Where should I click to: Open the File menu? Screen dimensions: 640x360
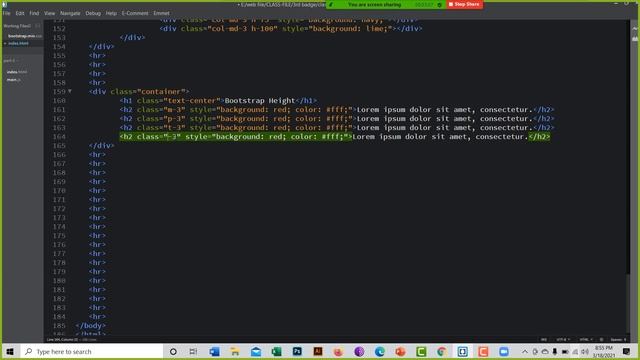pos(7,13)
